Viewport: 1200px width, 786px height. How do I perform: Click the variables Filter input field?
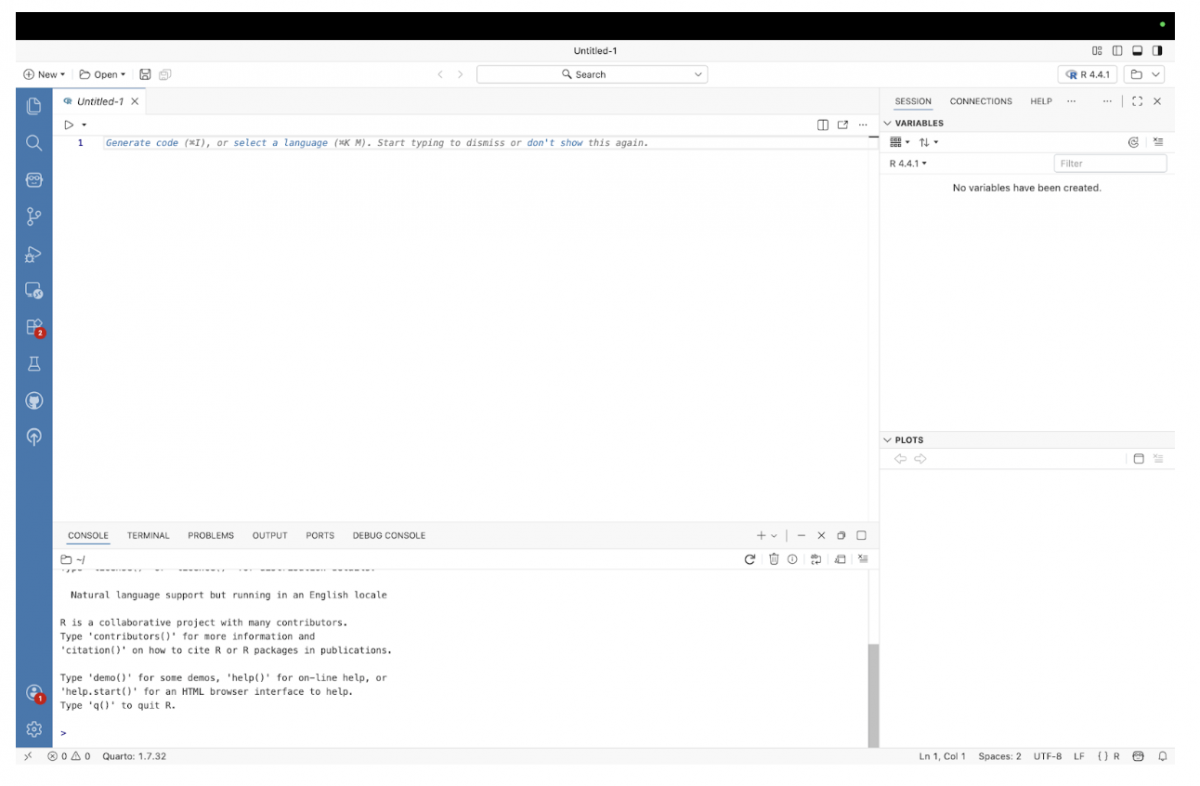1110,163
